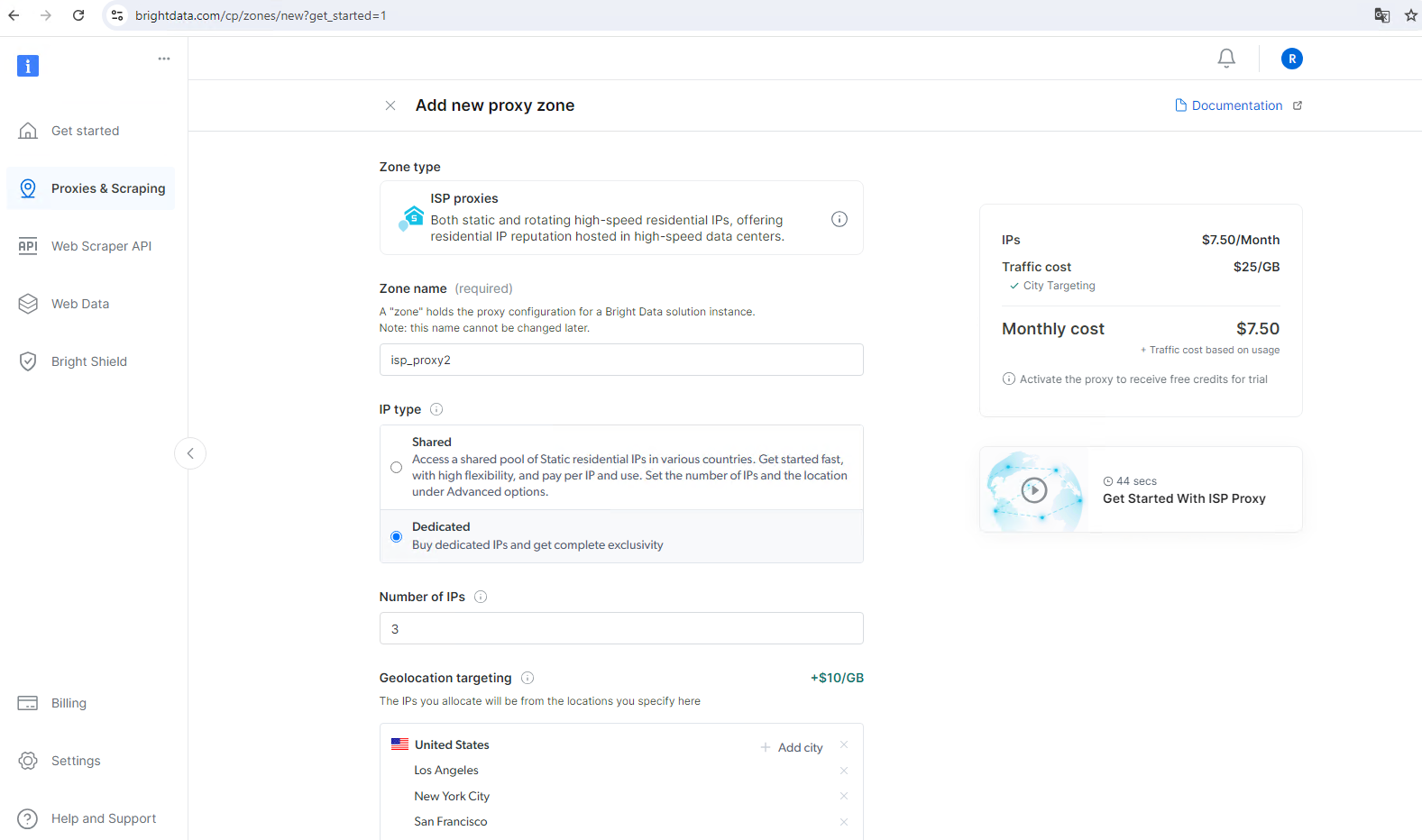Click the ISP proxies zone info icon
Screen dimensions: 1422x840
click(839, 219)
